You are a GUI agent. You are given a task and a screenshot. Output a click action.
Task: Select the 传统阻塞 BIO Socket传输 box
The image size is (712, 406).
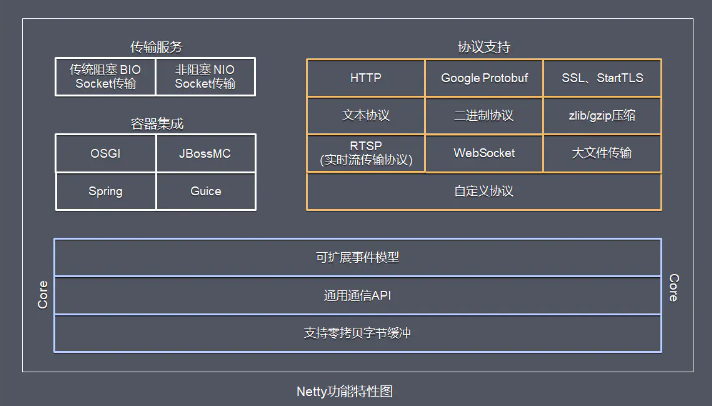(105, 77)
